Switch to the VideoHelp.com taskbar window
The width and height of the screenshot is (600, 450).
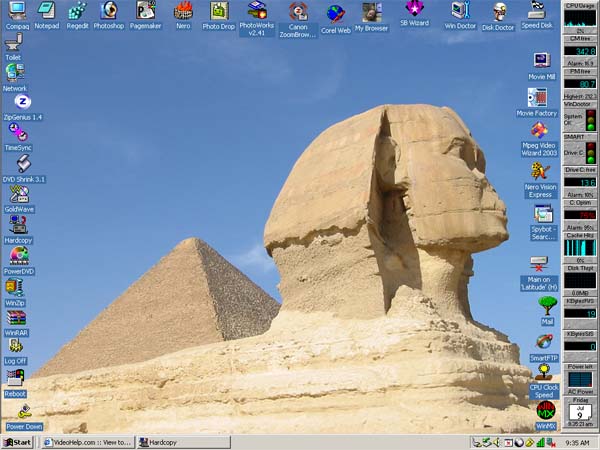[x=88, y=442]
